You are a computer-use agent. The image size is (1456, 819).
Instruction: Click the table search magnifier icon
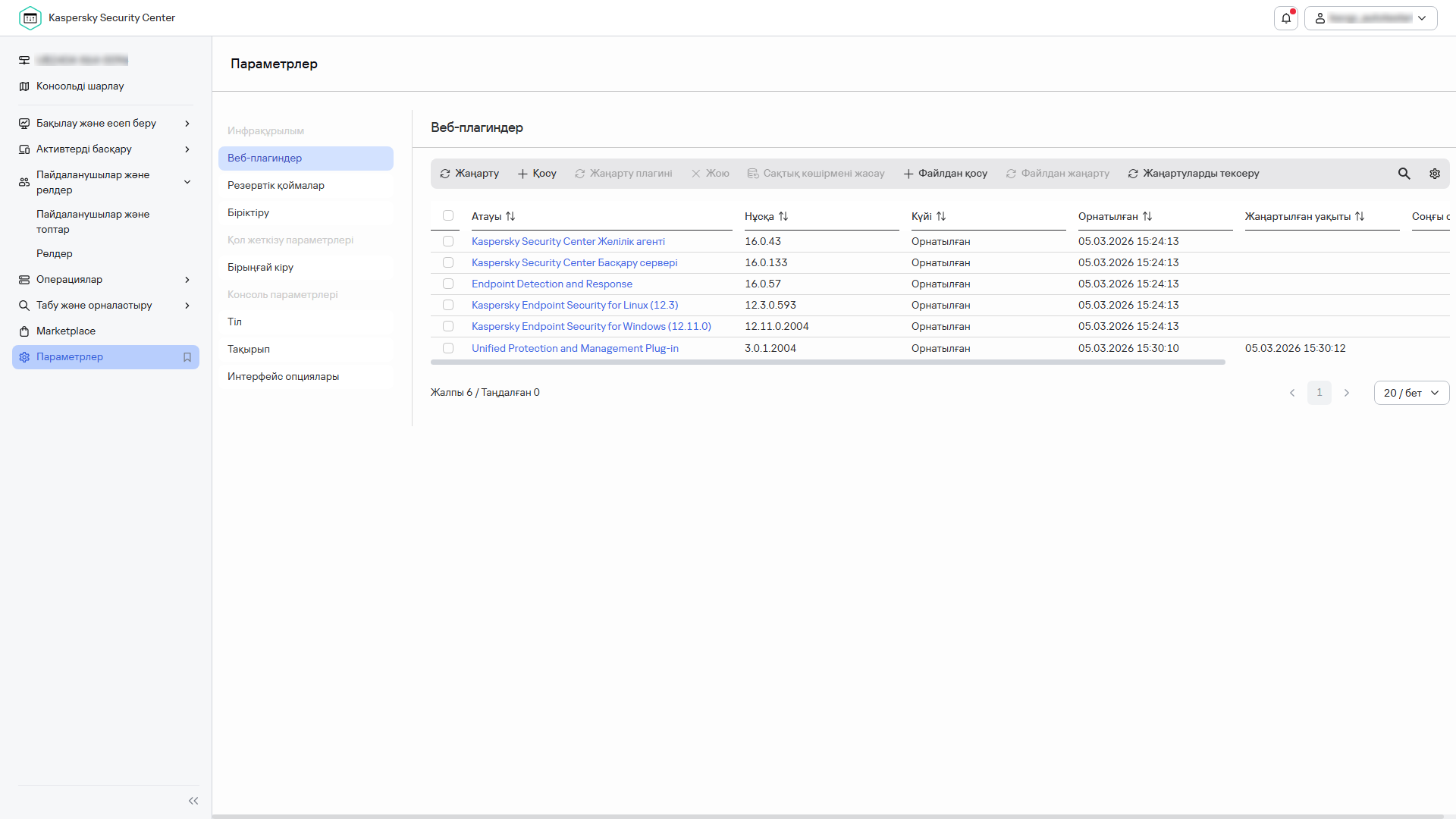1404,174
